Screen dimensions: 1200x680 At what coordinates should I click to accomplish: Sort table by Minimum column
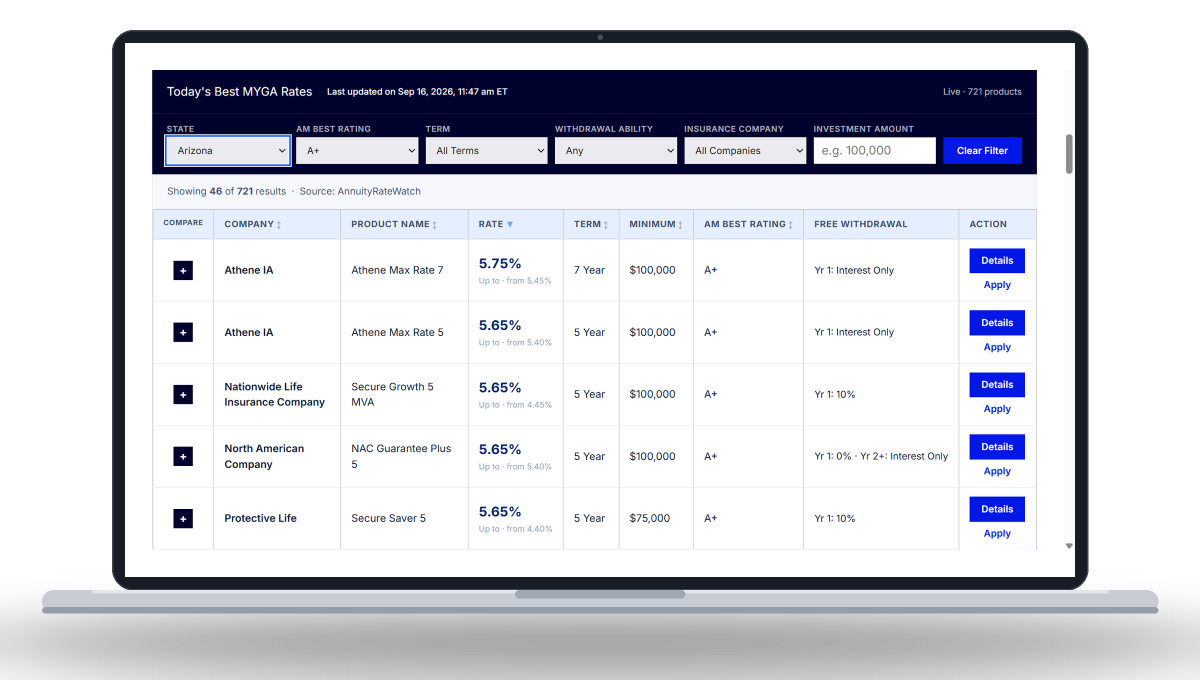tap(656, 224)
